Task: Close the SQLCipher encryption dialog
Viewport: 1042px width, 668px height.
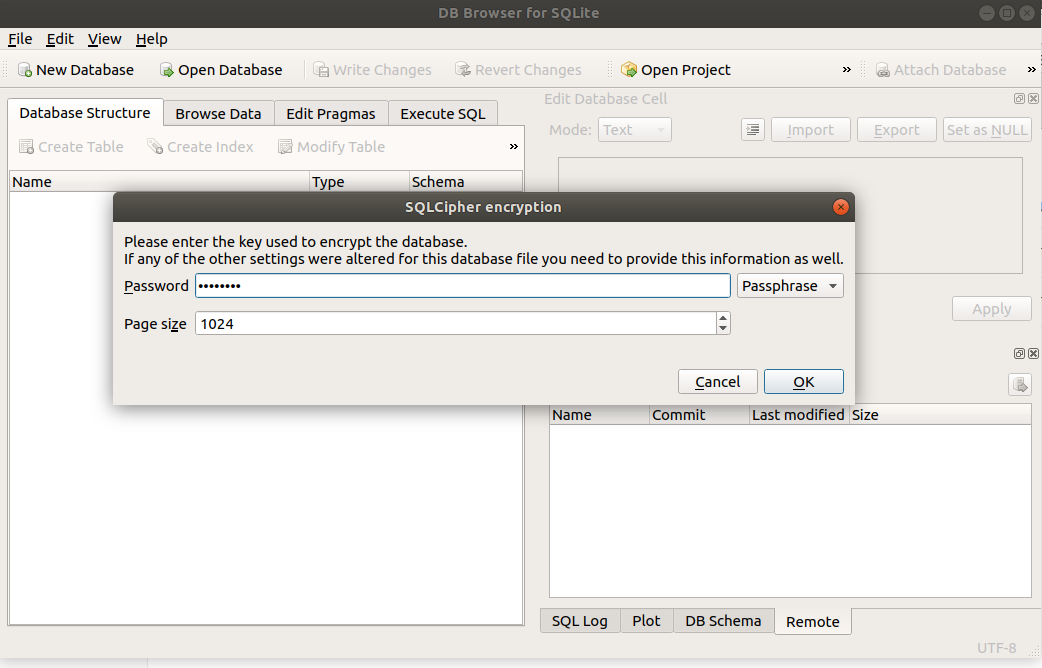Action: tap(841, 207)
